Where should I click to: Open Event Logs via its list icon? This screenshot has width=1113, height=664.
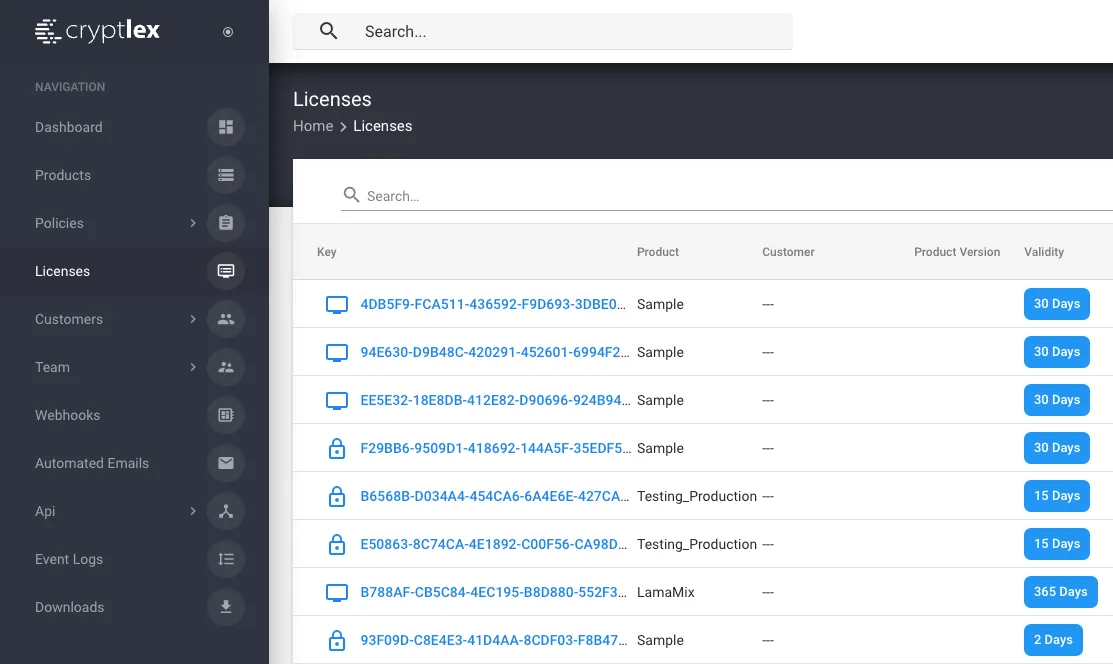point(226,559)
